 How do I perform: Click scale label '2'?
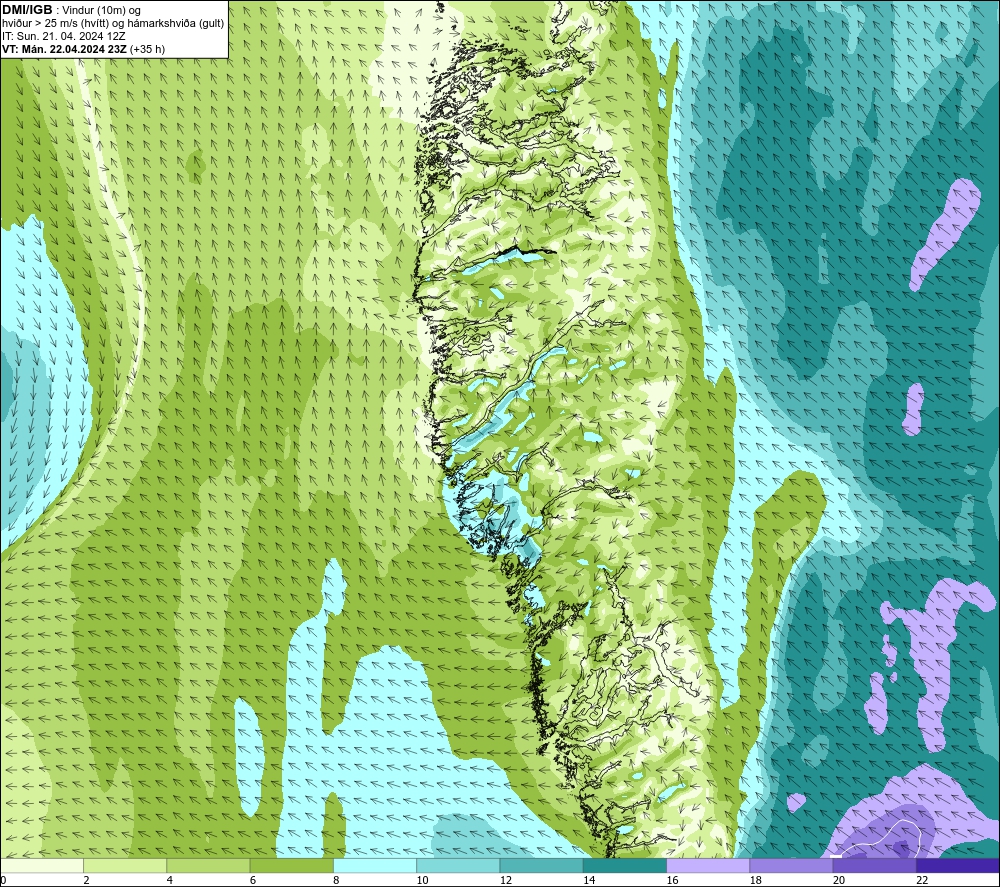[x=86, y=880]
